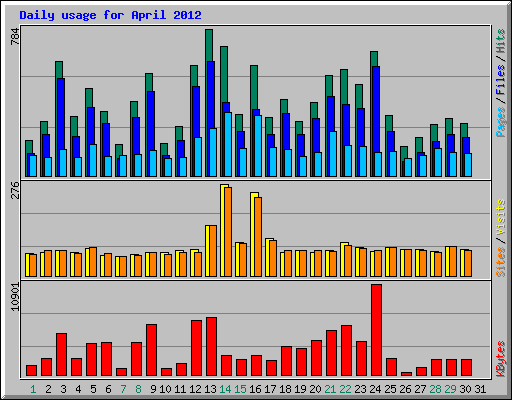Click day 24 on the x-axis
Screen dimensions: 512x400
[375, 389]
